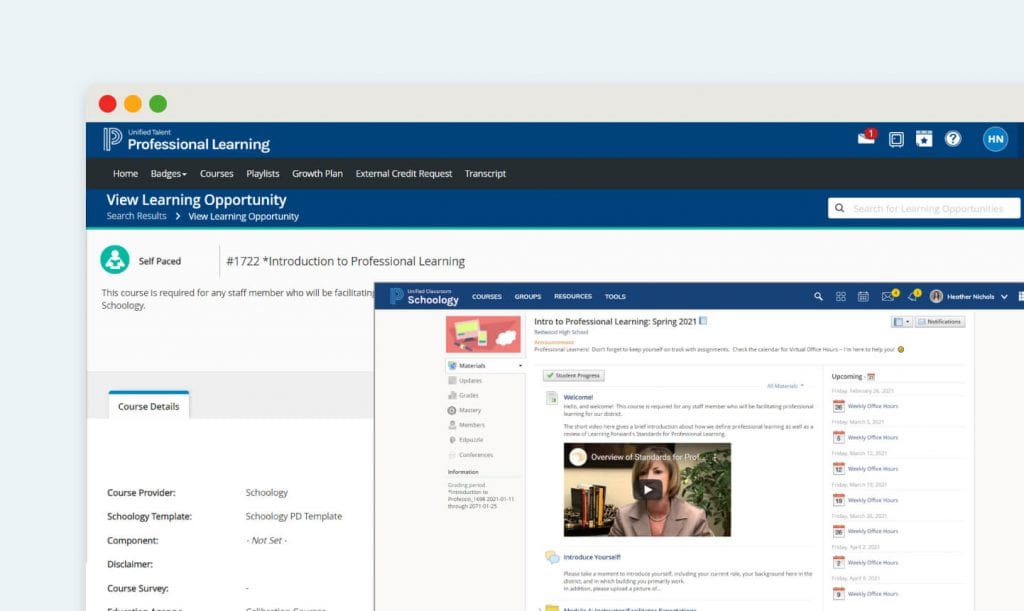
Task: Open Schoology messages envelope icon
Action: [x=887, y=297]
